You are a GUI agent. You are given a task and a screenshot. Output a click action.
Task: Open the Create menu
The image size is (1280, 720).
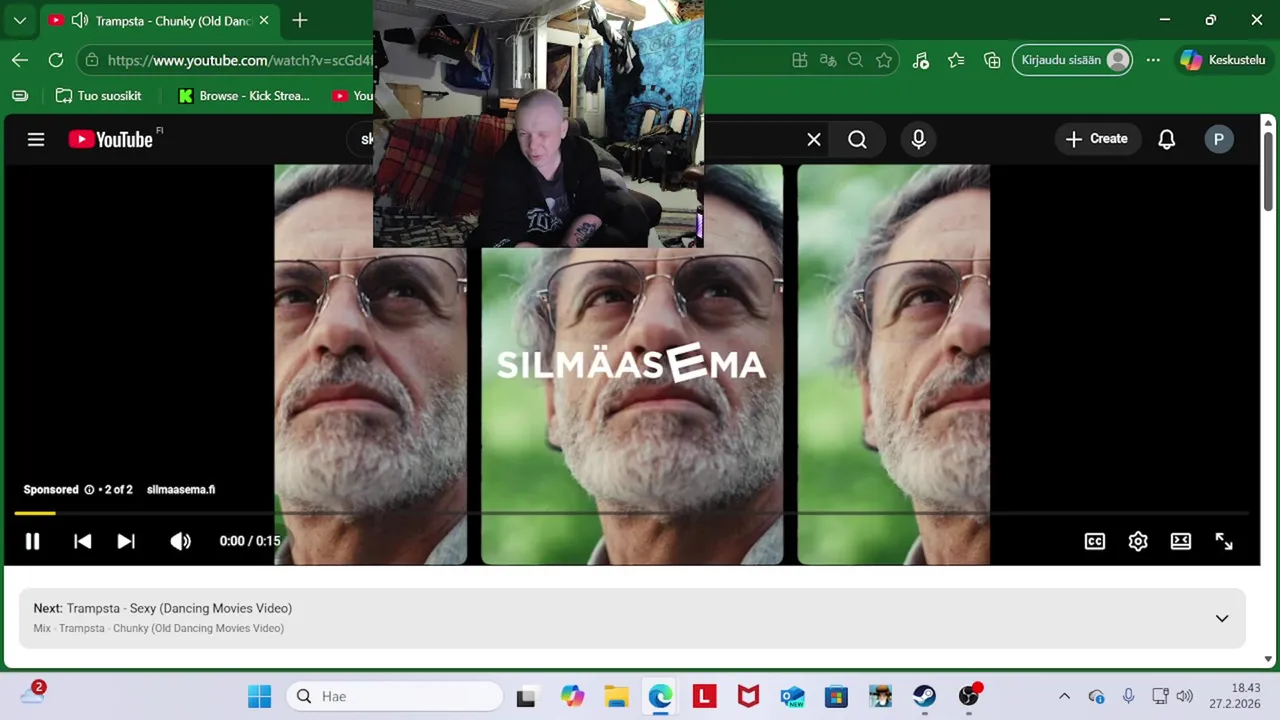[1096, 139]
